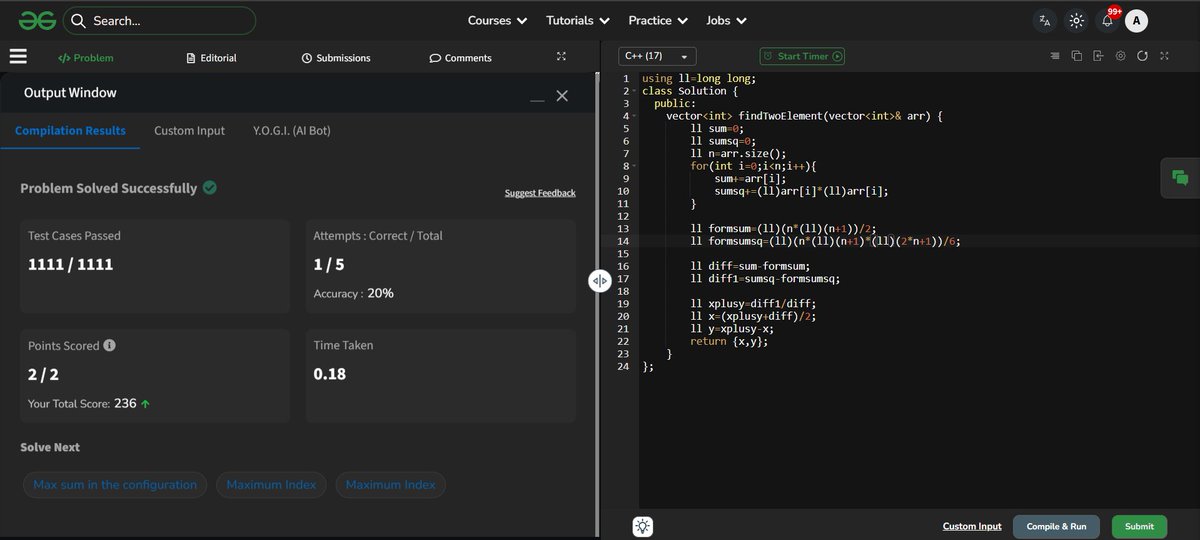Open the Comments tab
1200x540 pixels.
[460, 58]
